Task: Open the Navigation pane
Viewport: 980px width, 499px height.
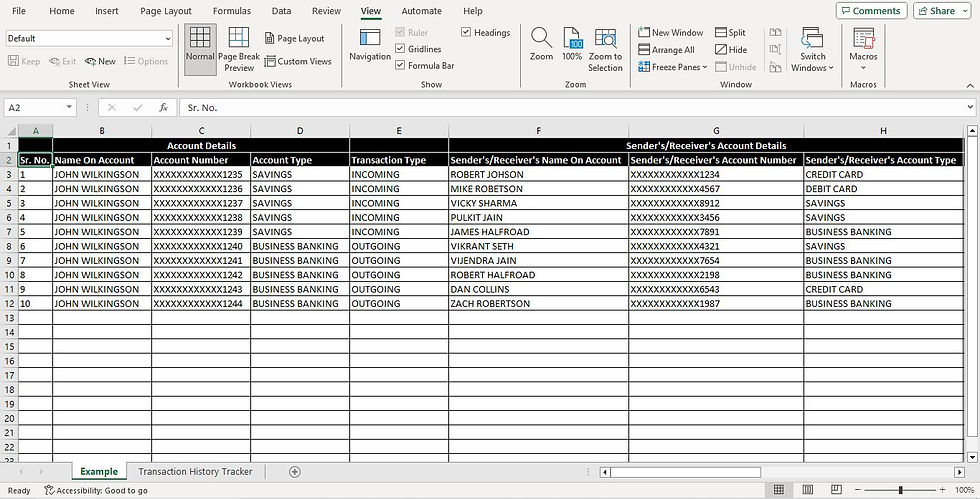Action: 370,45
